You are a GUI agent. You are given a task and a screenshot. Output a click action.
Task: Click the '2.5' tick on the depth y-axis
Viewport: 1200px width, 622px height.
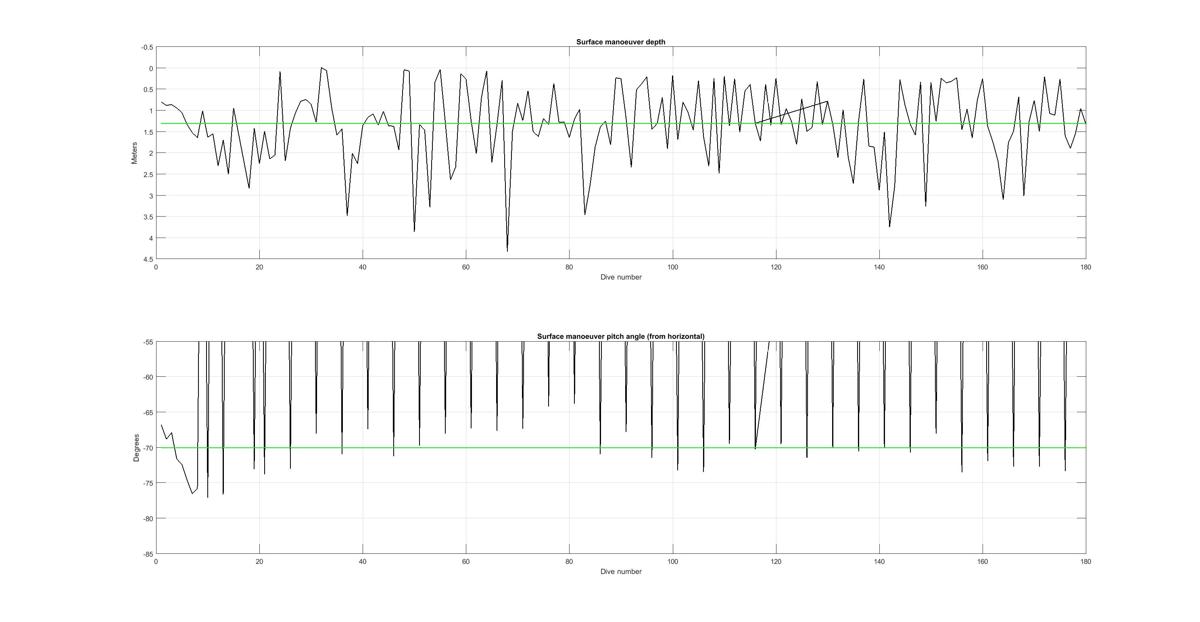click(149, 175)
